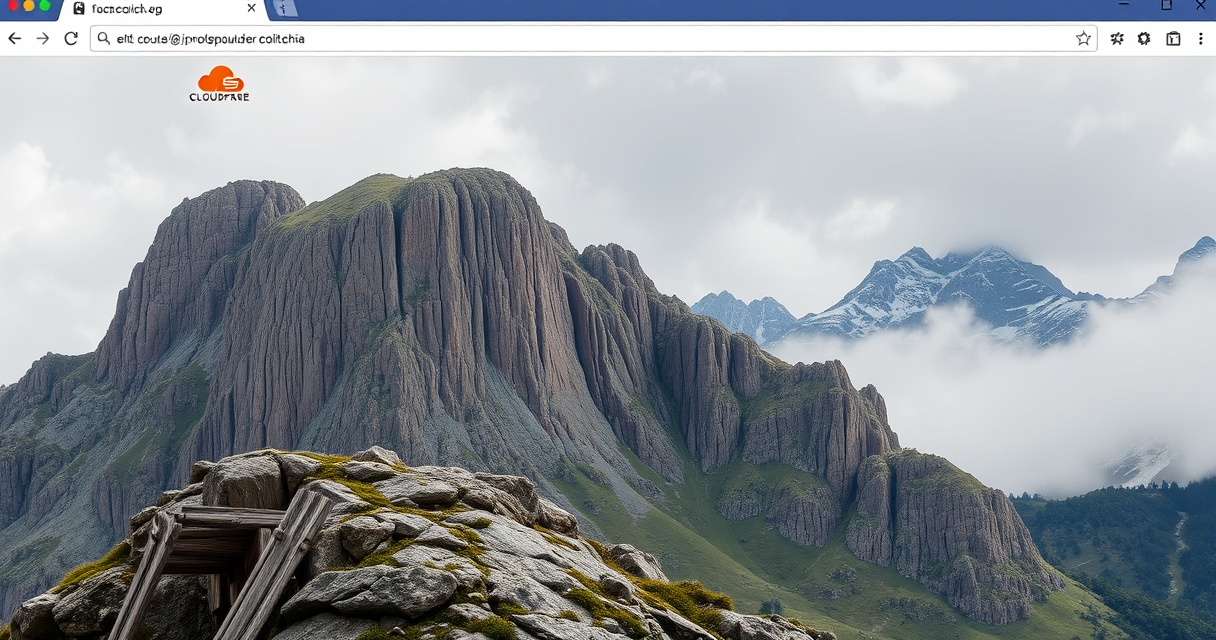Open the three-dot browser menu

(x=1201, y=39)
